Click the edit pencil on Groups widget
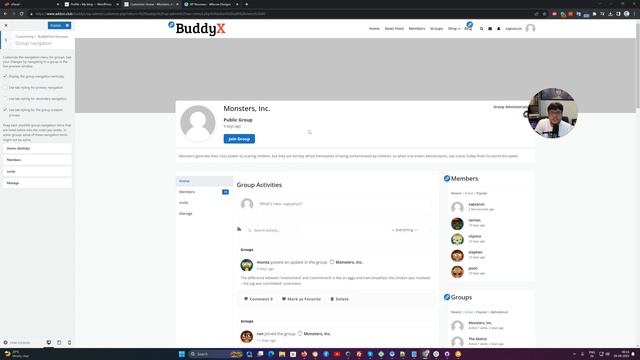The height and width of the screenshot is (360, 640). [x=447, y=297]
